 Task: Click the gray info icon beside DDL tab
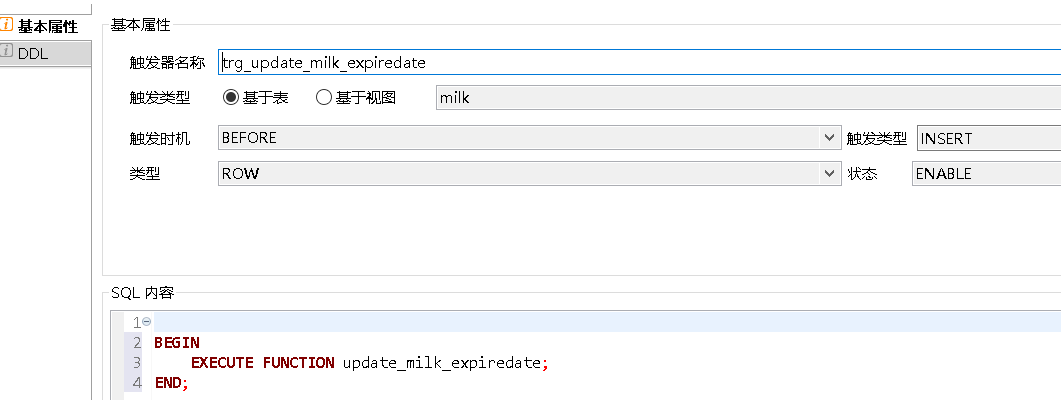pos(8,54)
